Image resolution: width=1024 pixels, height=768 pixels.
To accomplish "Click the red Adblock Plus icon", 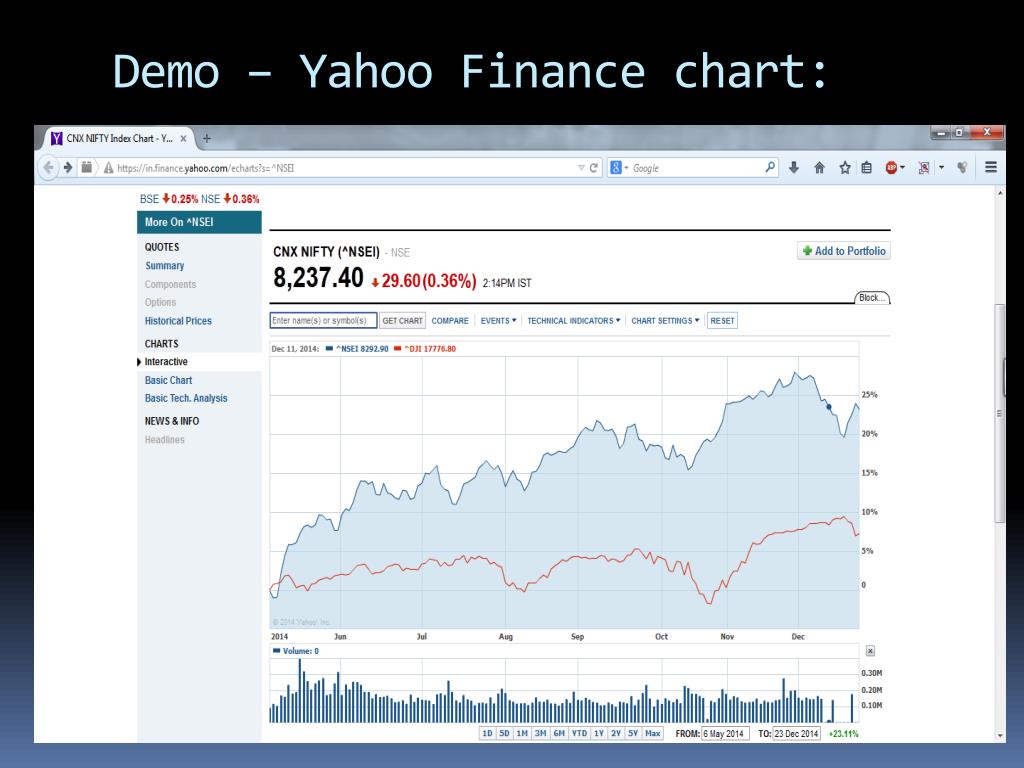I will pyautogui.click(x=891, y=168).
